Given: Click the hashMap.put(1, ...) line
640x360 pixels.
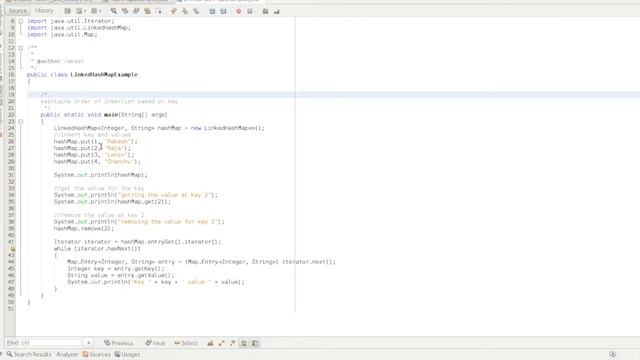Looking at the screenshot, I should [96, 142].
